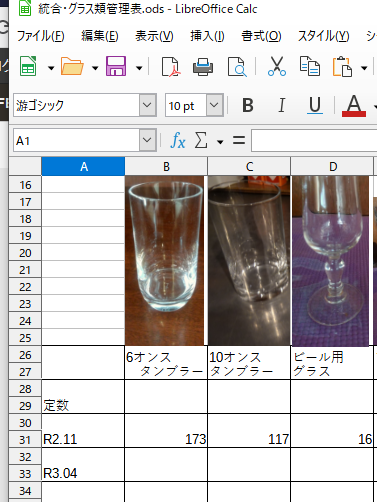Click the cell containing 173

click(x=166, y=431)
